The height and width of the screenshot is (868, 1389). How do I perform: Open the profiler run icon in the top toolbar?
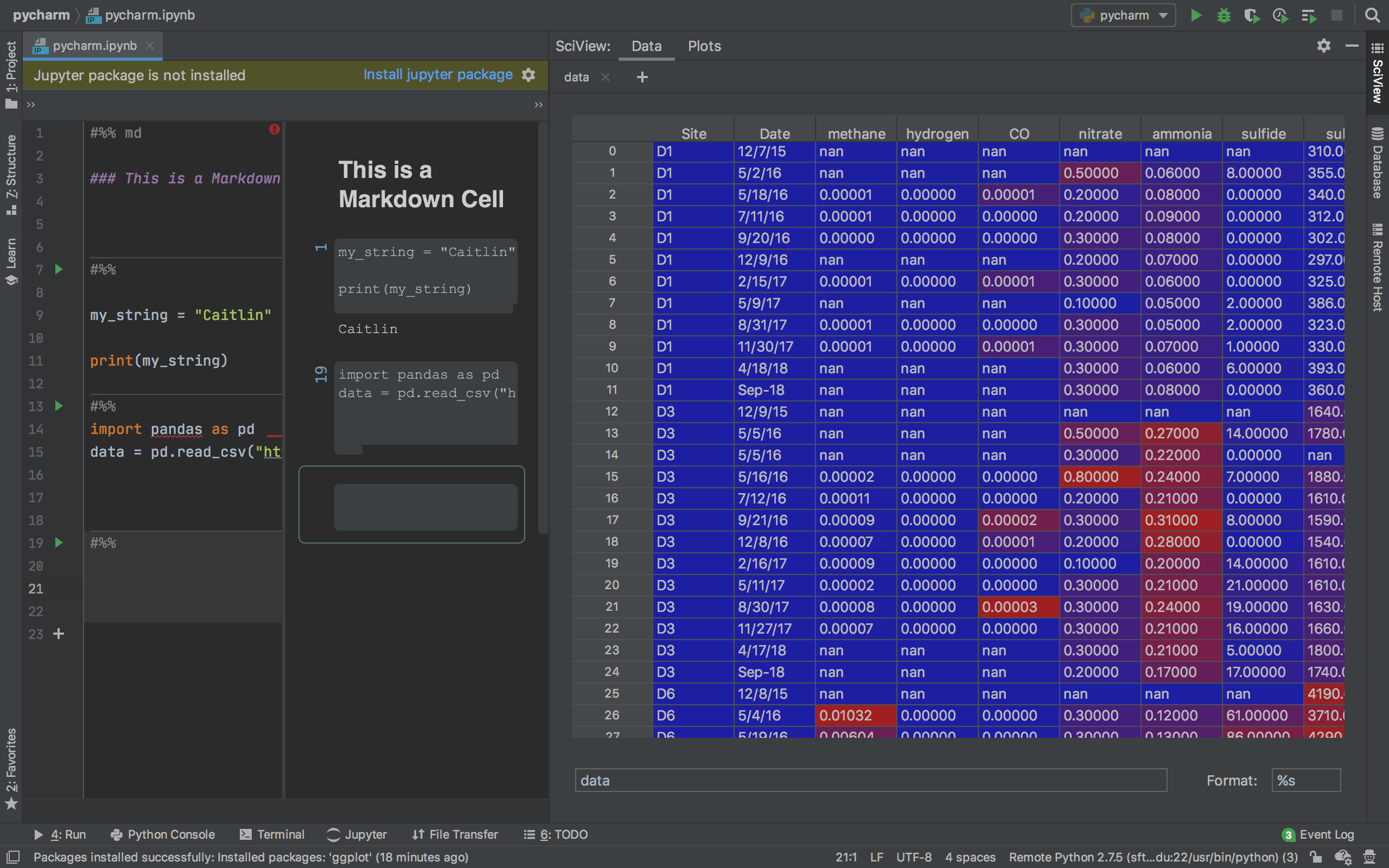pos(1280,16)
